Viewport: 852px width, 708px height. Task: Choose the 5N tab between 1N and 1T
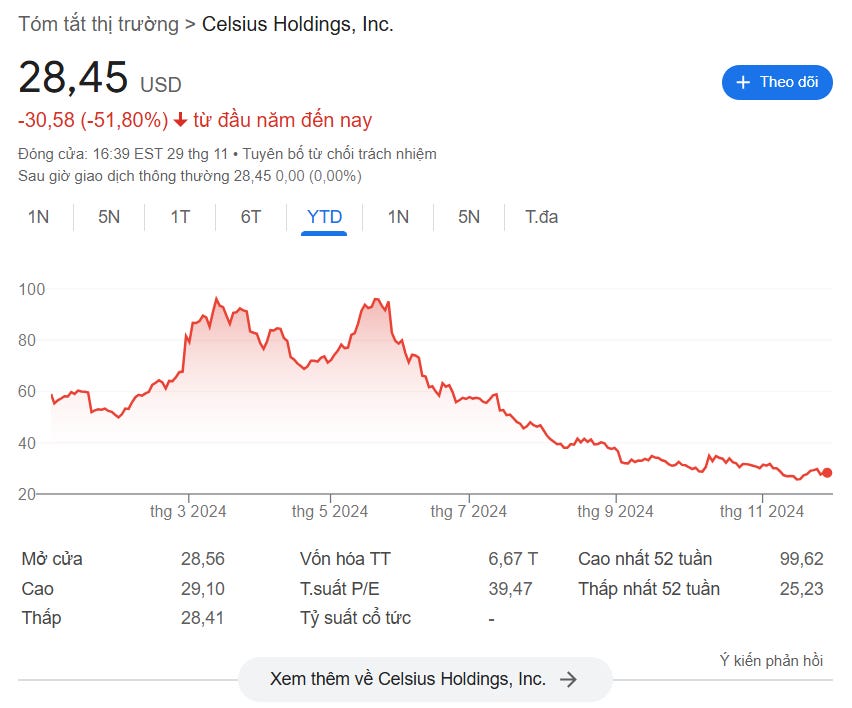pos(109,216)
